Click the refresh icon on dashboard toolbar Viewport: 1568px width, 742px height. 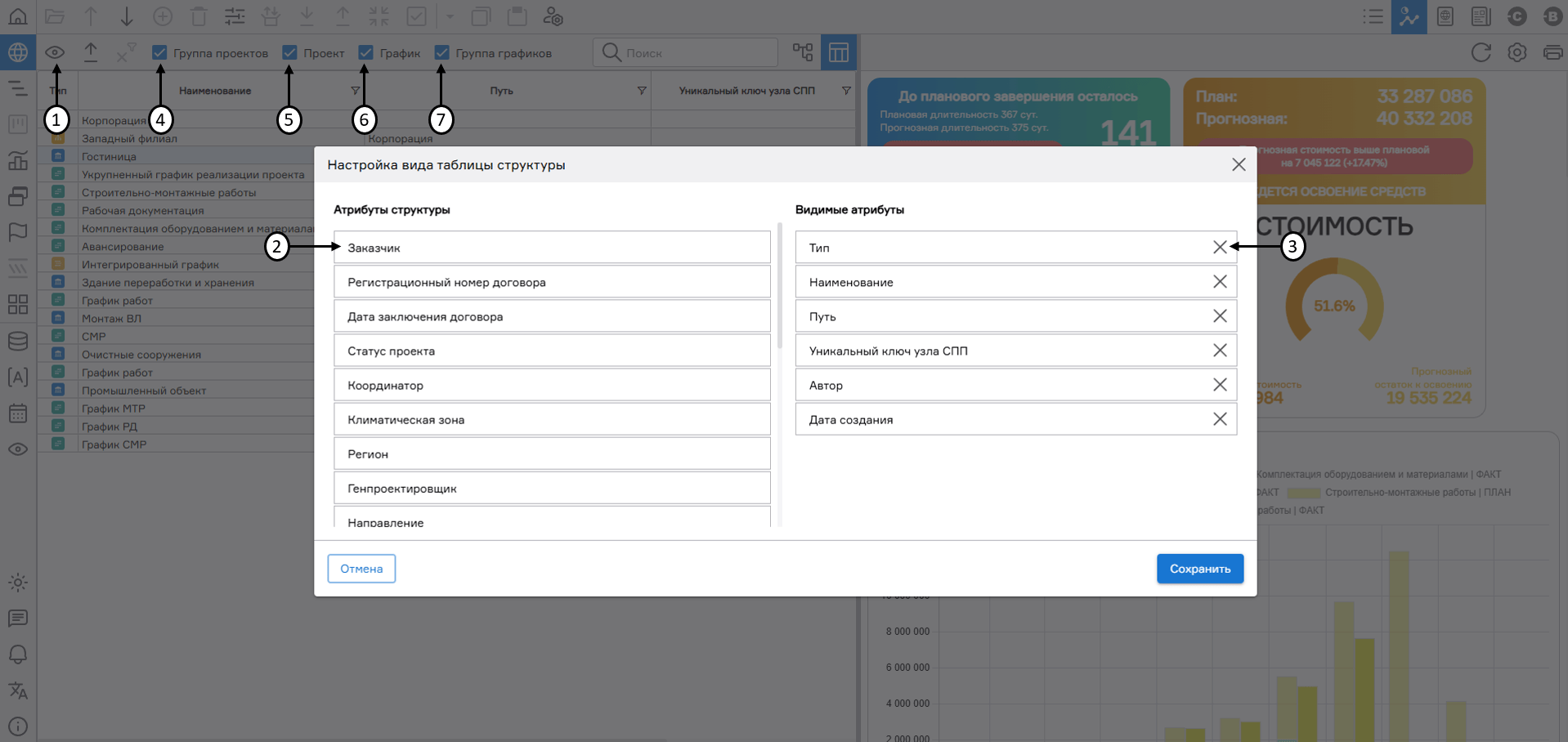click(1481, 53)
